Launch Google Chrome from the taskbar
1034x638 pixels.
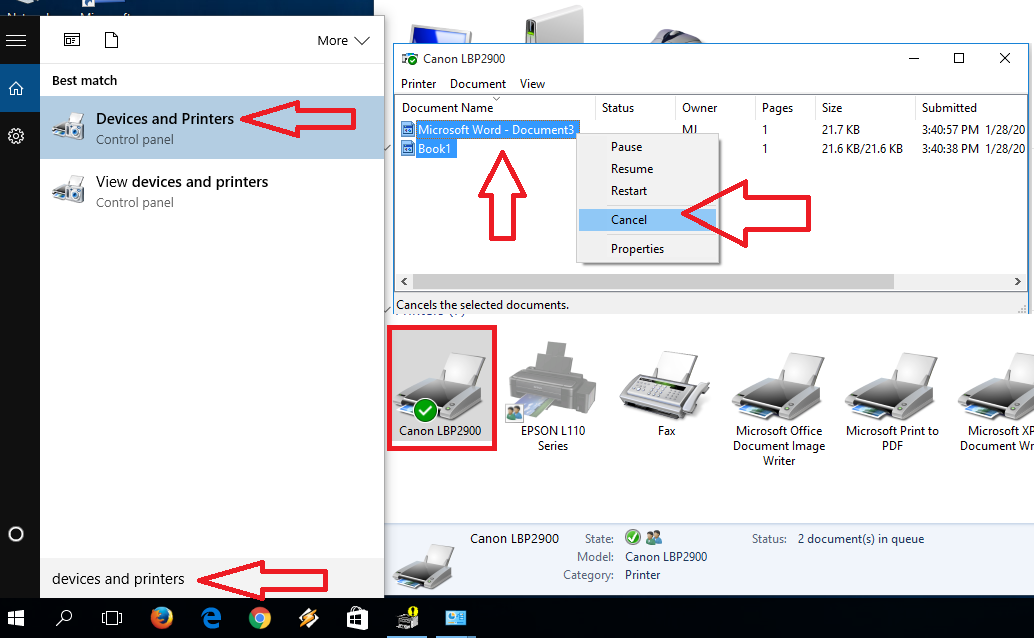[x=259, y=618]
